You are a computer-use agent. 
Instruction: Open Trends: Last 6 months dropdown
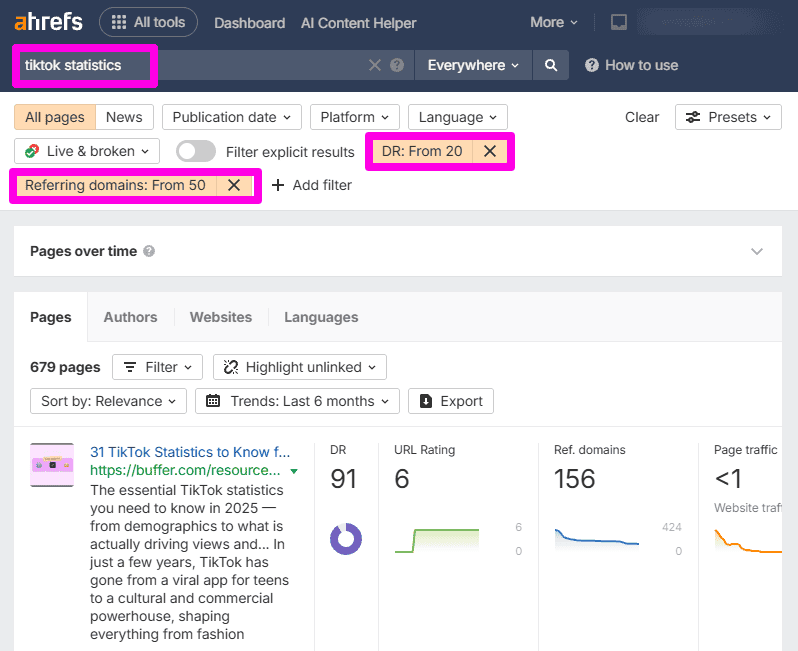[297, 401]
